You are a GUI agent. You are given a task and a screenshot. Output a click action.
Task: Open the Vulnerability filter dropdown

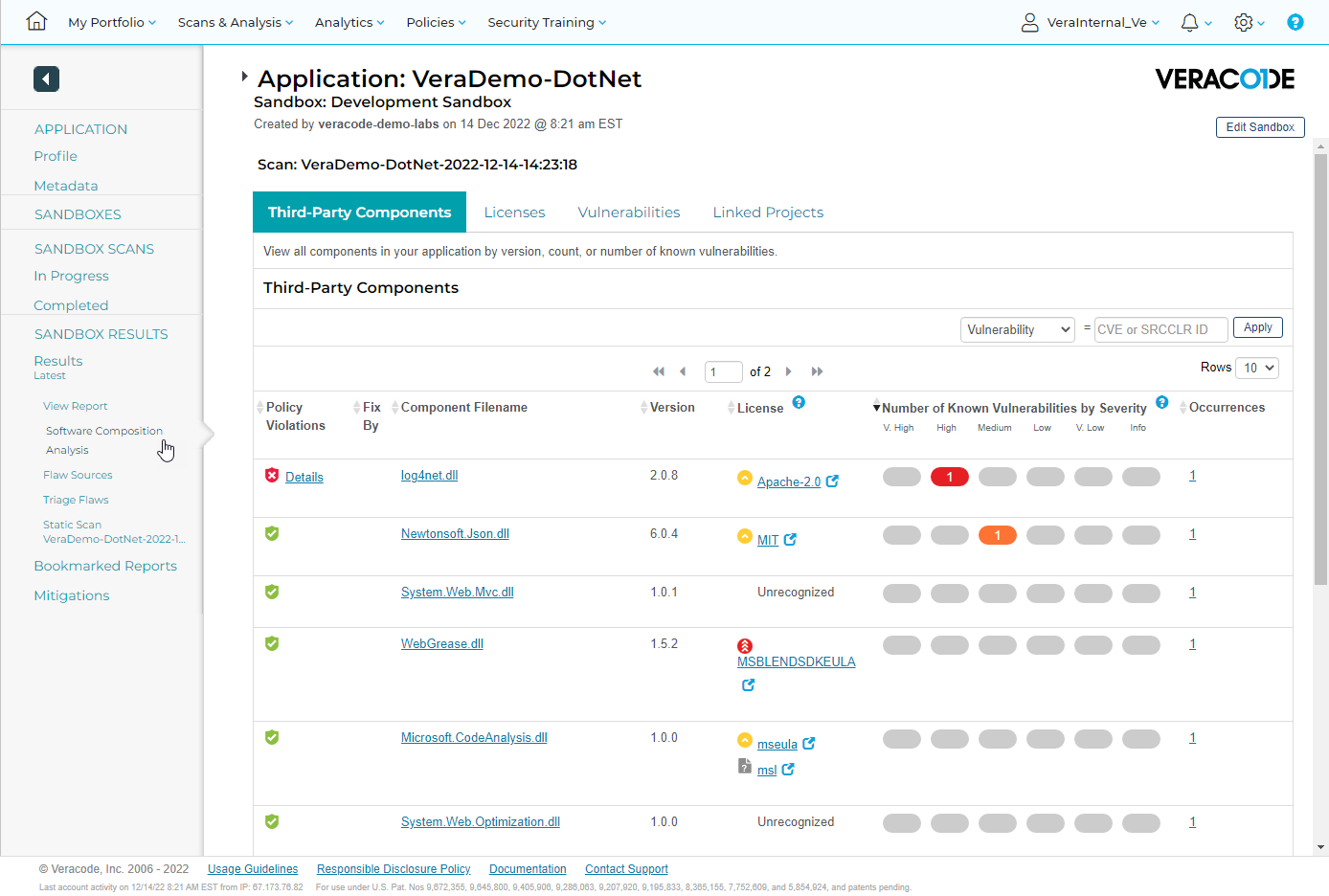[x=1018, y=329]
